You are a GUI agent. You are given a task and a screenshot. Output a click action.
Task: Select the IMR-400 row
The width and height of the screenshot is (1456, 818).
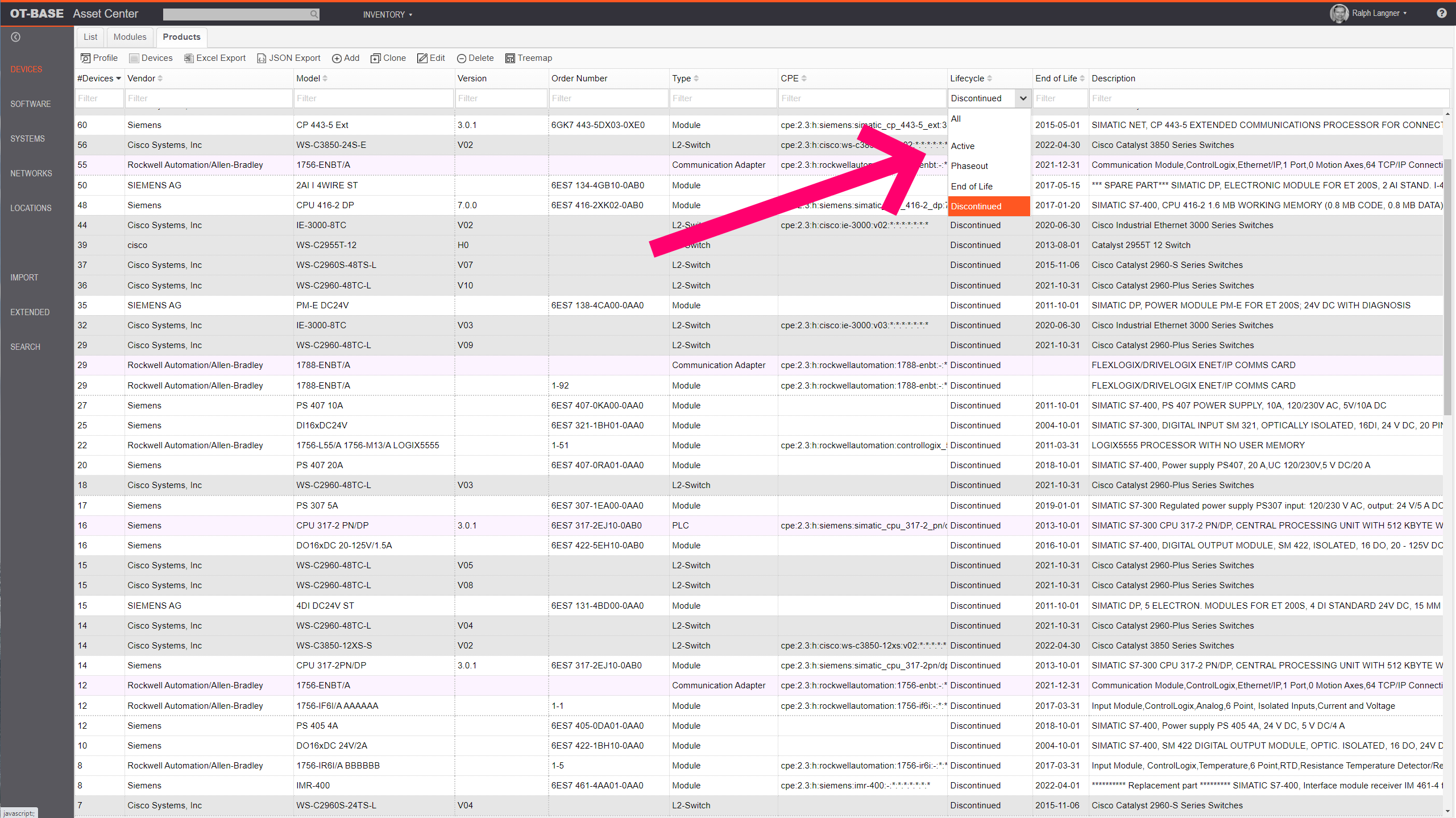pyautogui.click(x=758, y=786)
